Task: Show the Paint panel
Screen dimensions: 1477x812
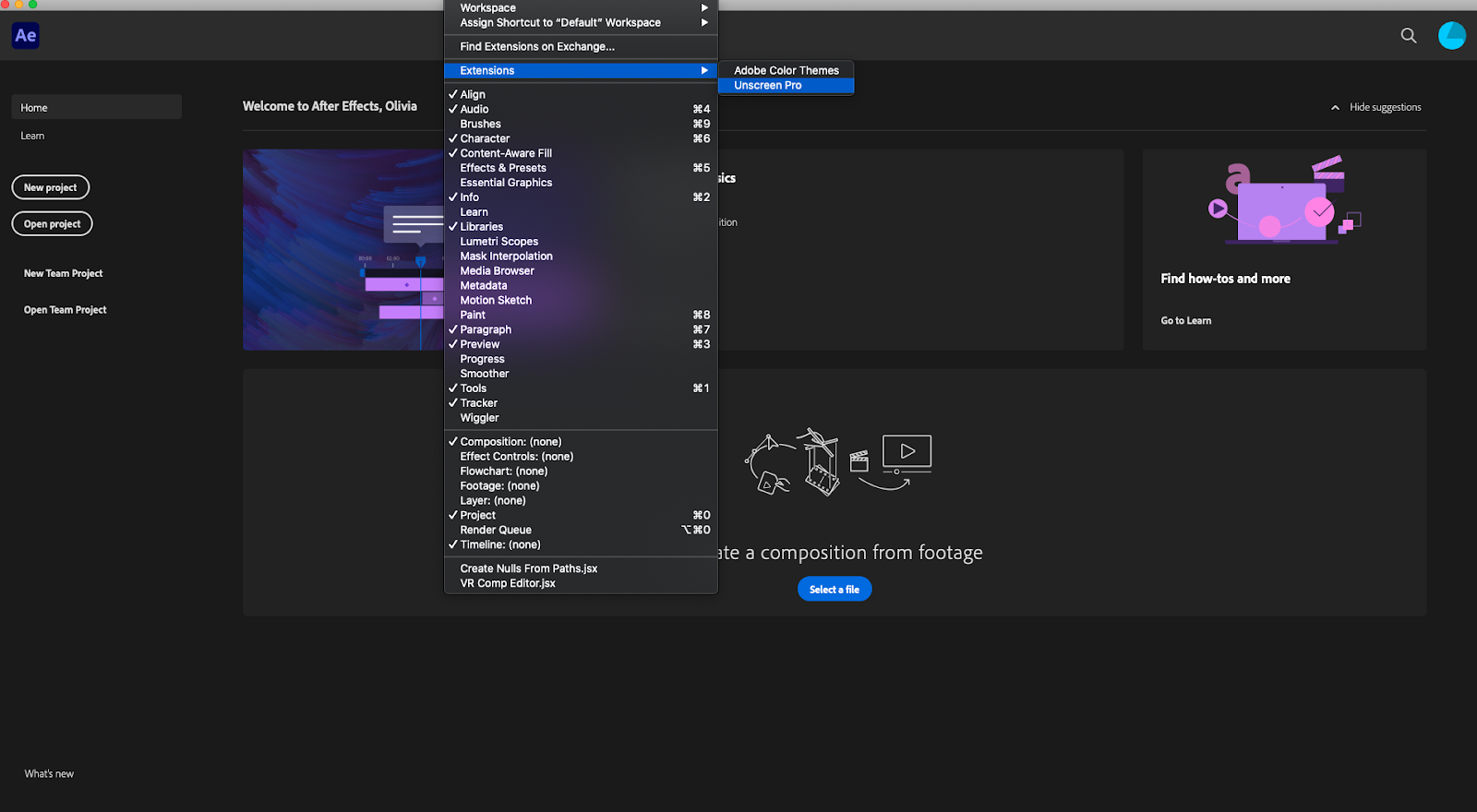Action: [581, 316]
